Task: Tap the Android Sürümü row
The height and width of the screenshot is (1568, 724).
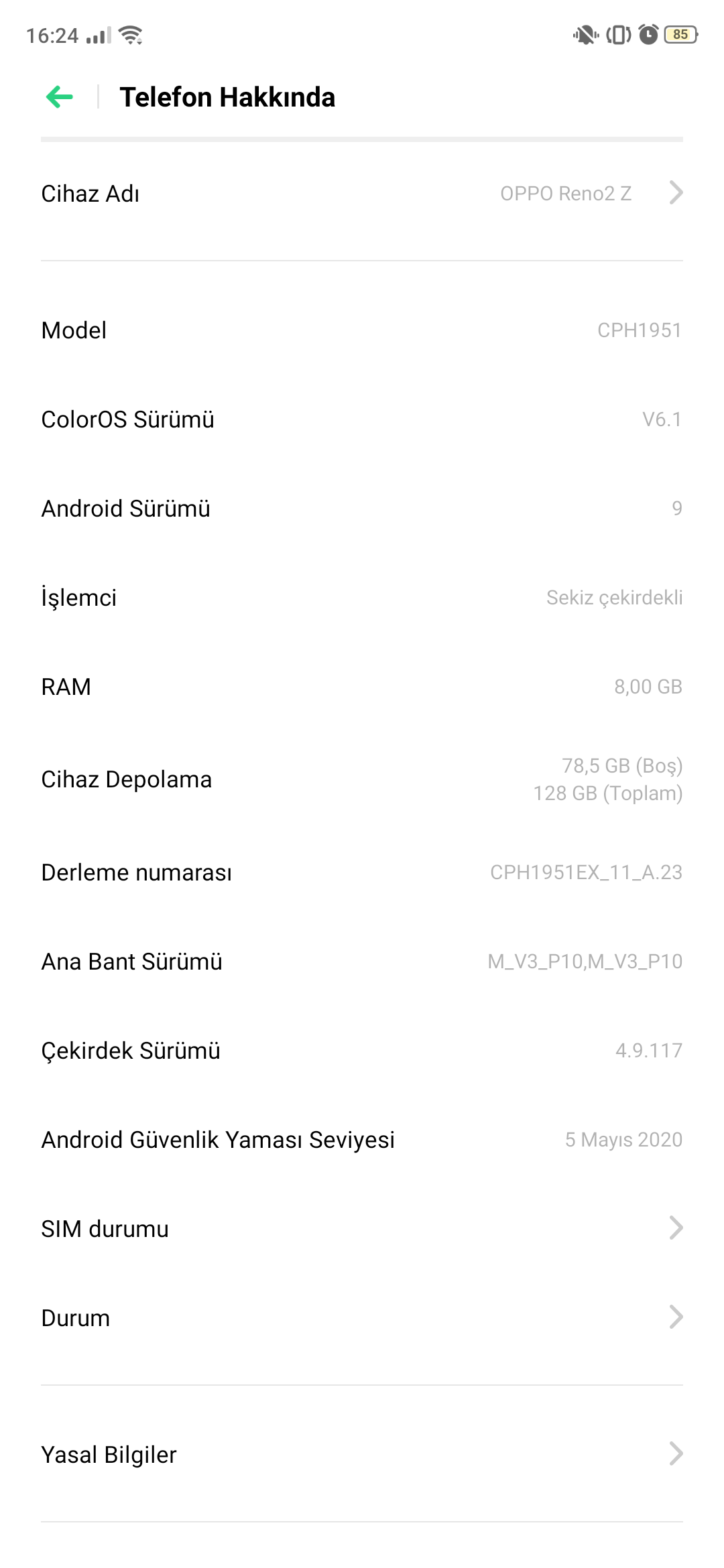Action: pyautogui.click(x=362, y=508)
